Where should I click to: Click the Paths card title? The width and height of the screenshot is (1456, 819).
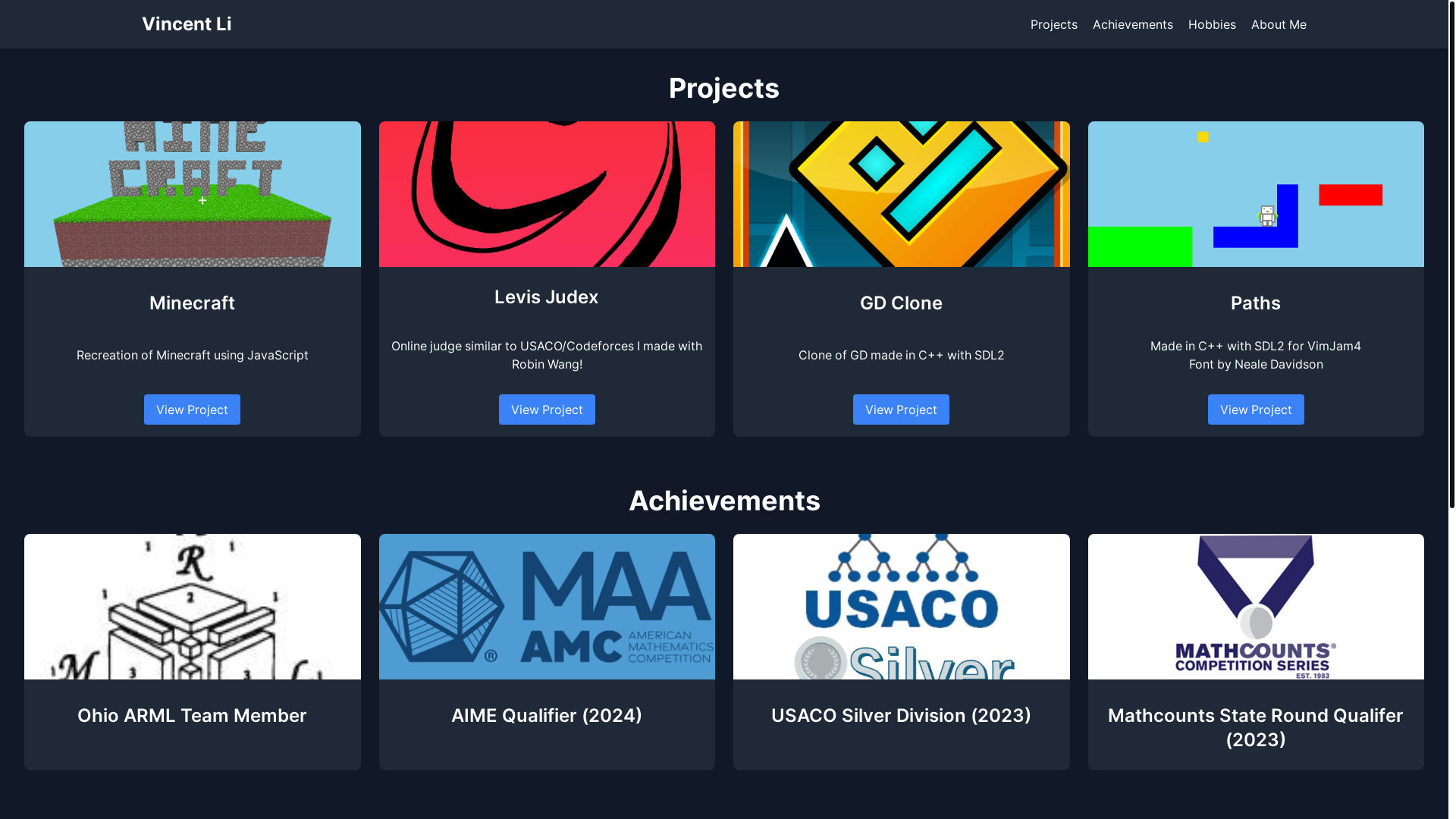(1256, 303)
